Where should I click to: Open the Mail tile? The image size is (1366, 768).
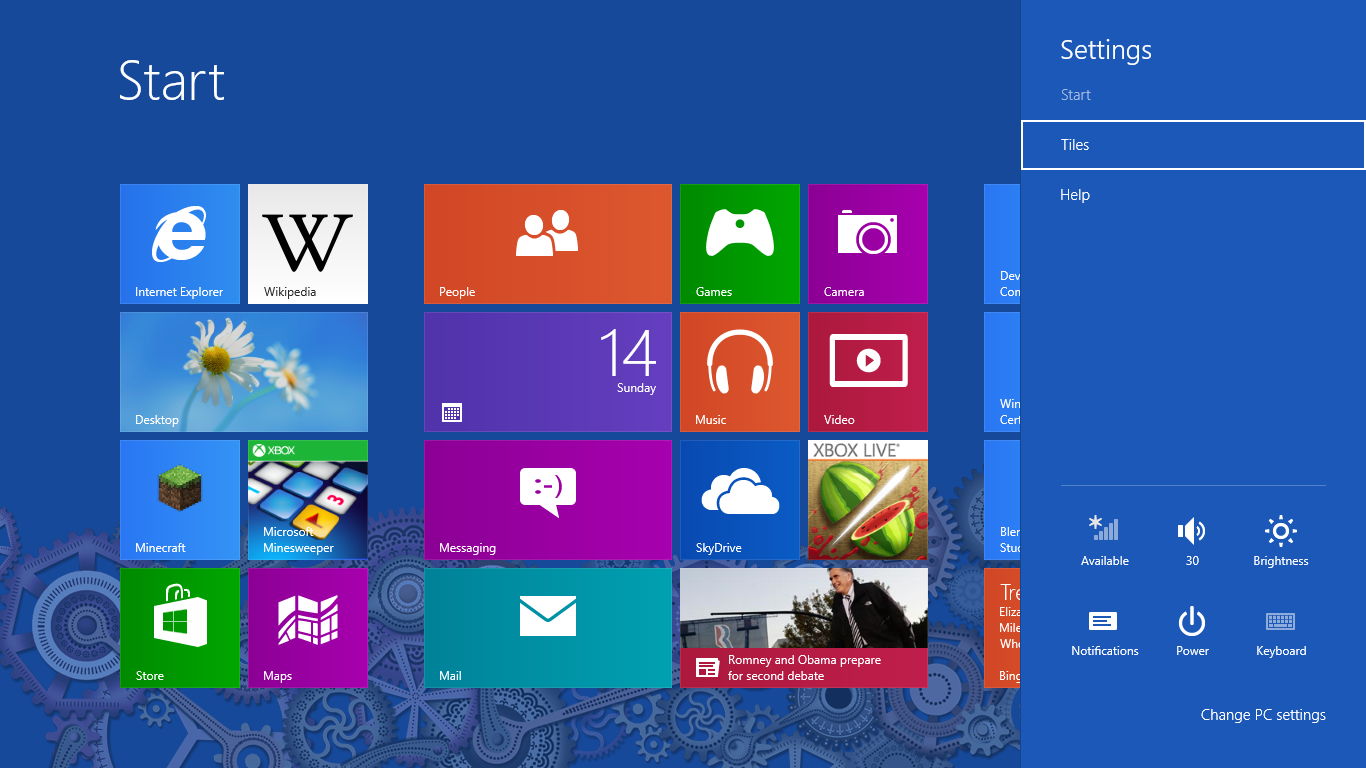pyautogui.click(x=548, y=628)
